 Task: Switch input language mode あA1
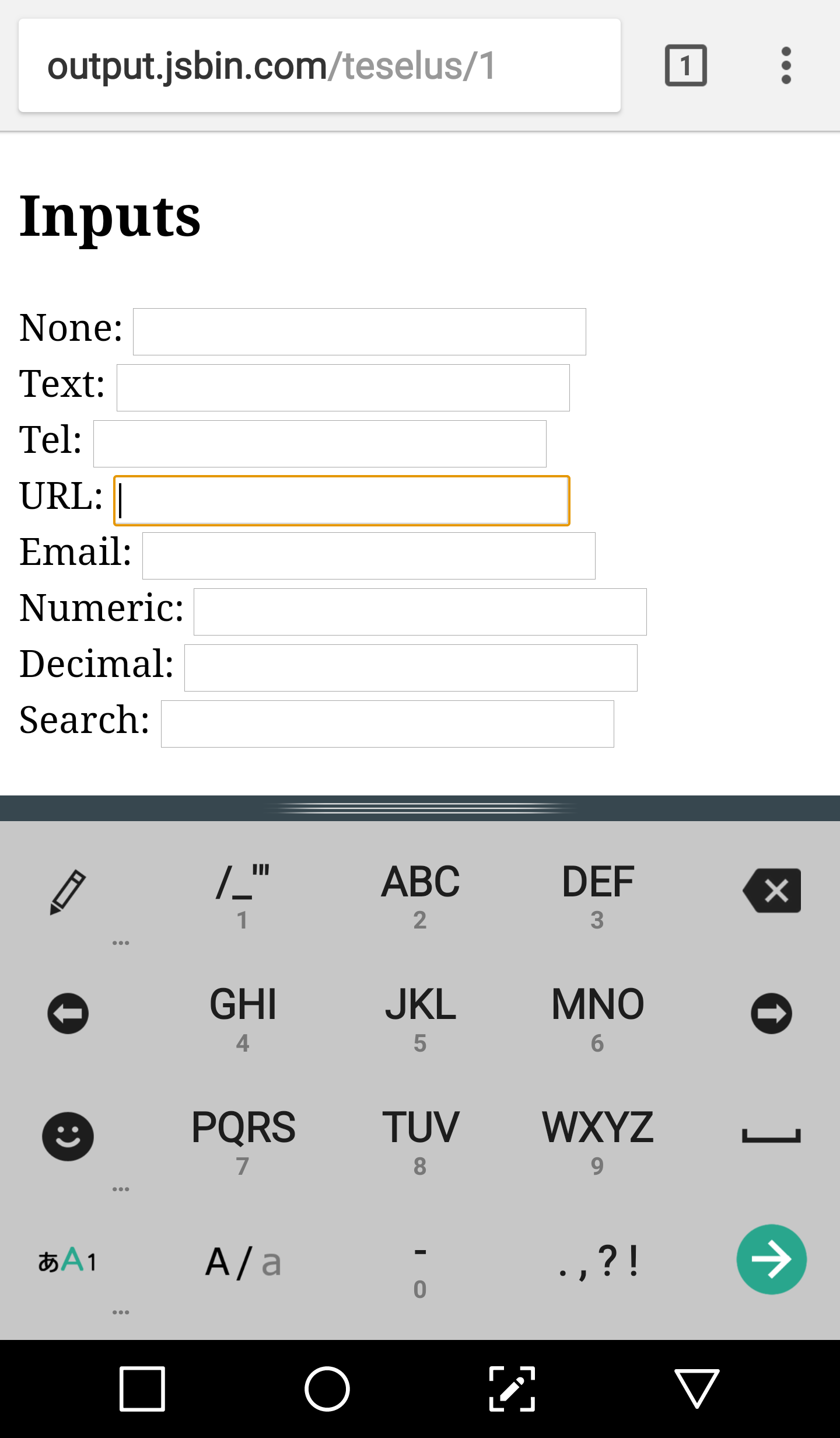[x=68, y=1261]
